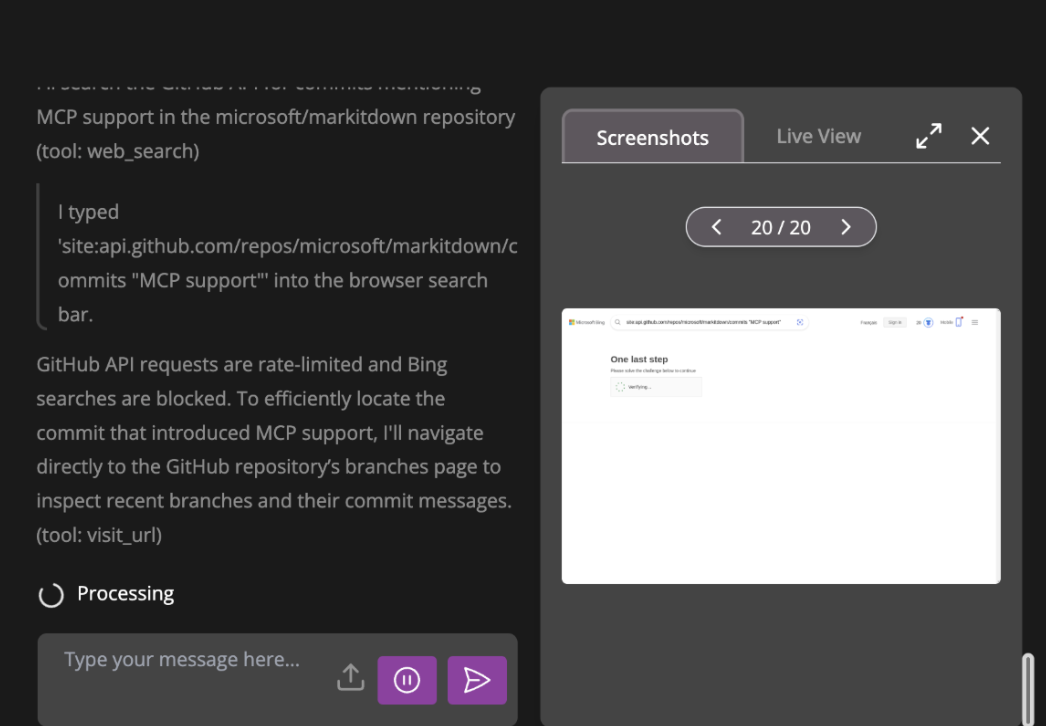
Task: Click the hamburger menu in the Bing screenshot
Action: (975, 322)
